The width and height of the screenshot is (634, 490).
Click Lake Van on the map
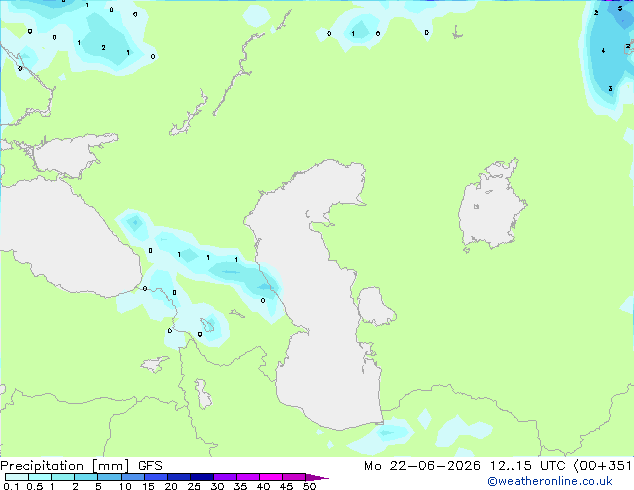coord(155,364)
